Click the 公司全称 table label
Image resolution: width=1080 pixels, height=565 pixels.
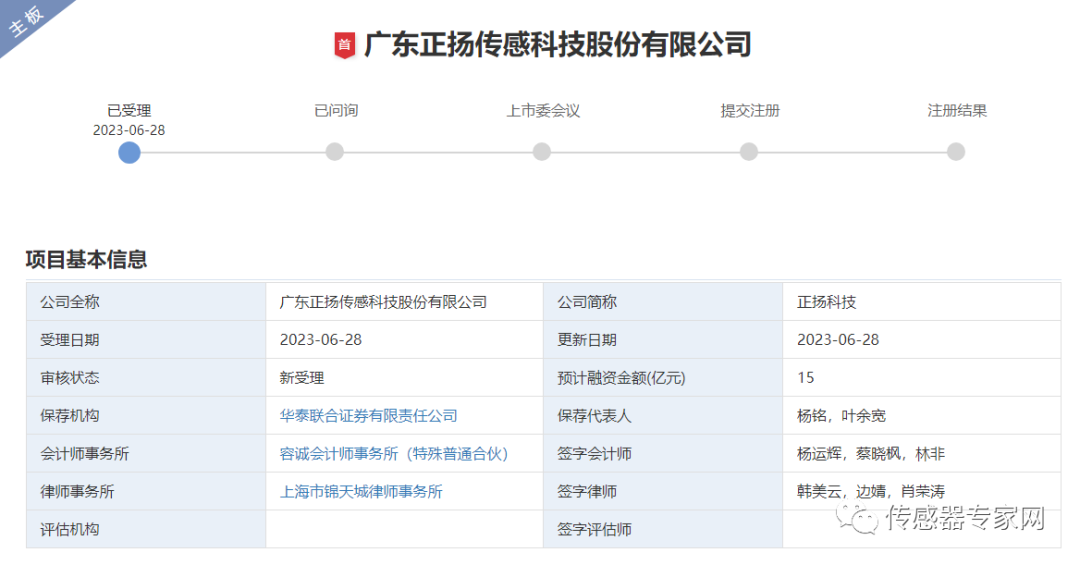[x=70, y=302]
